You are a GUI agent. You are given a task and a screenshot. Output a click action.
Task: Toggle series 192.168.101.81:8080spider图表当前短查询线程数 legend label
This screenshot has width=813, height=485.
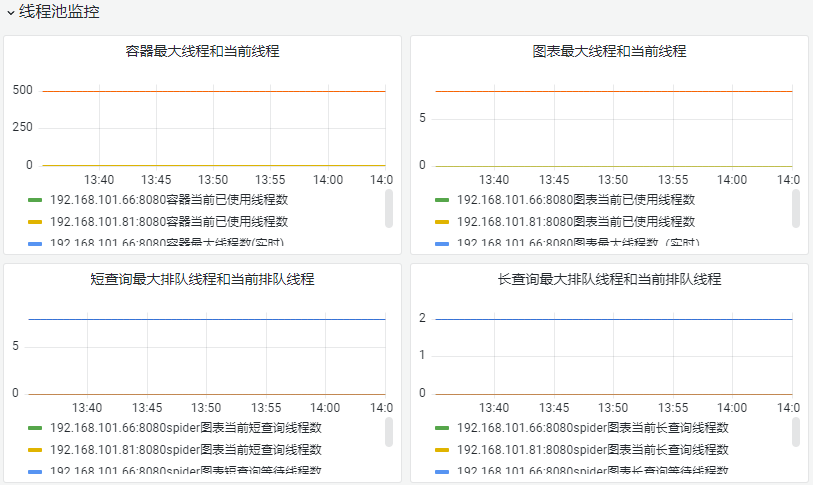185,450
